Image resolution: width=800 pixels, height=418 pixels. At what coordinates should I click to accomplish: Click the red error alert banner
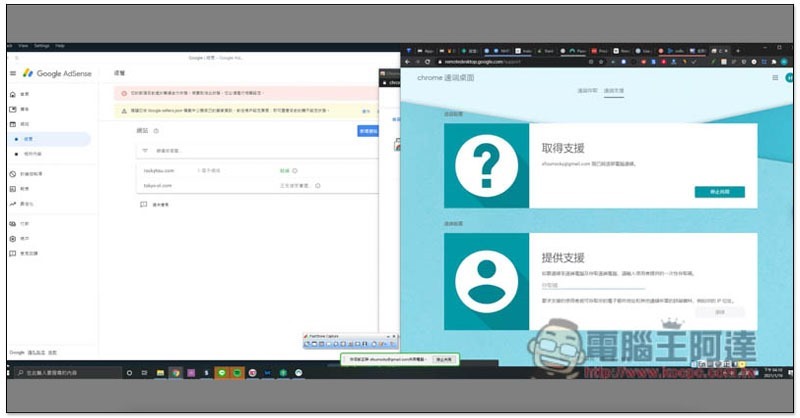[x=248, y=93]
